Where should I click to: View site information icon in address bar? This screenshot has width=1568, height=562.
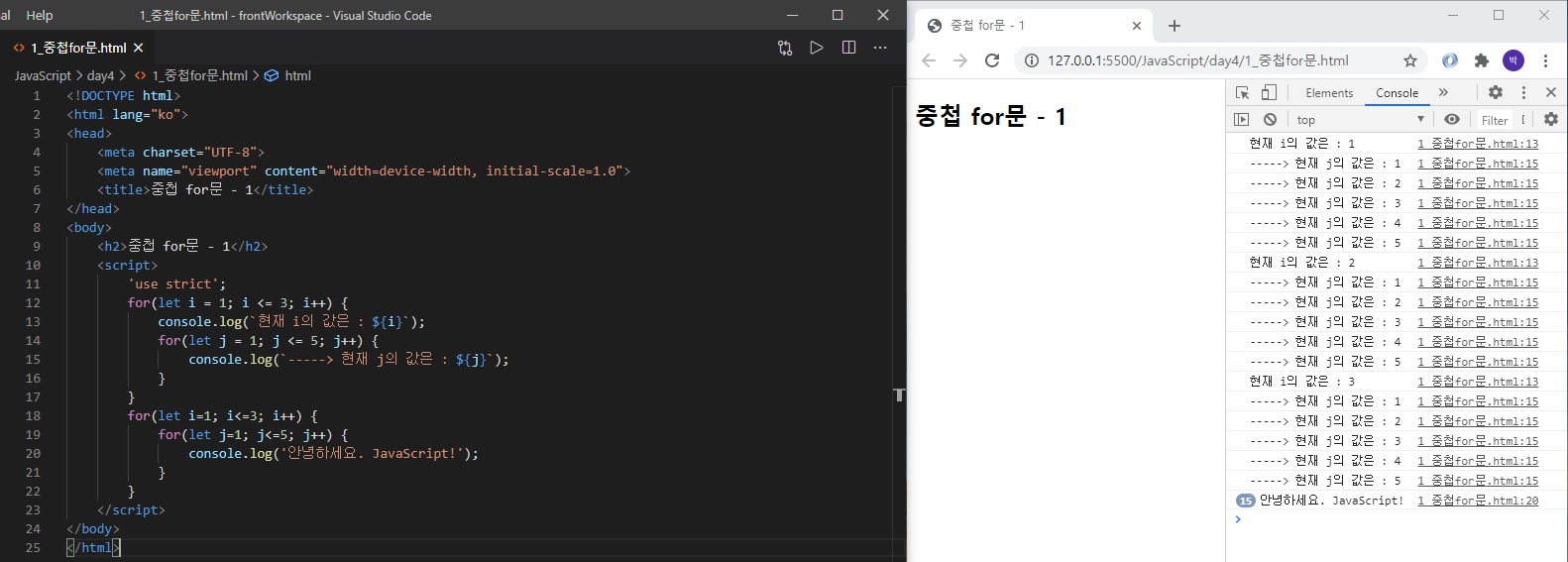(1032, 60)
